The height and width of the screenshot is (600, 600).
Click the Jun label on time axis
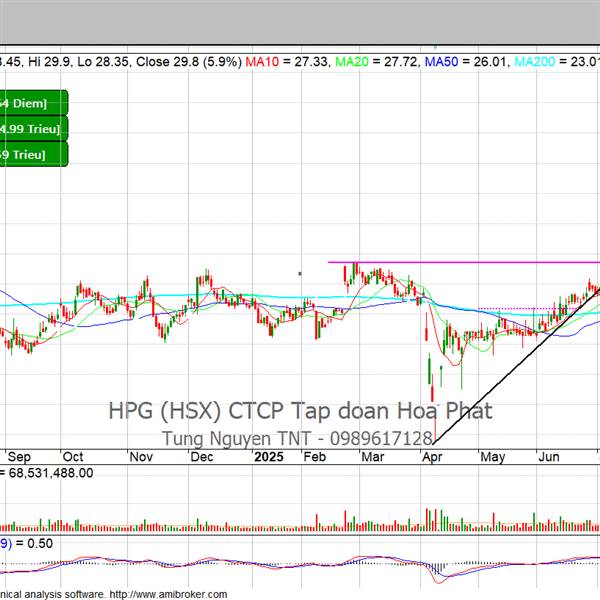tap(549, 456)
